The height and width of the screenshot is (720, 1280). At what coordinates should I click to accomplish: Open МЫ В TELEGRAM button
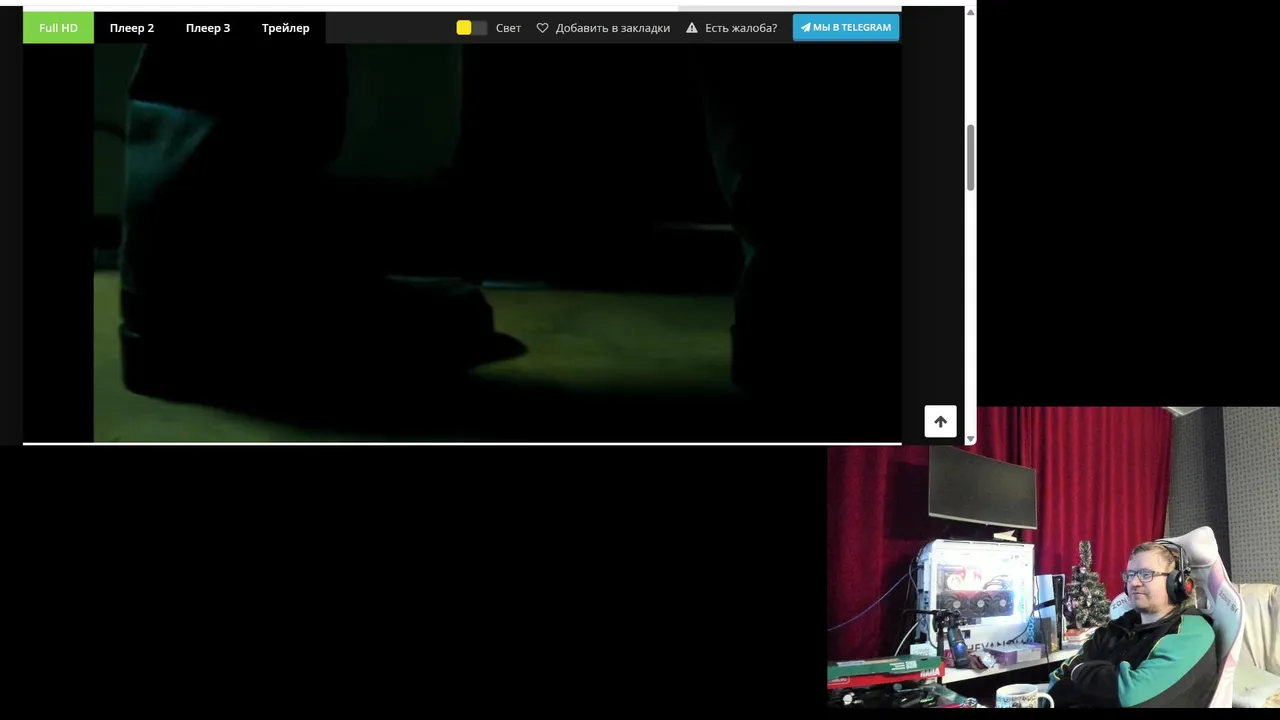pos(846,27)
